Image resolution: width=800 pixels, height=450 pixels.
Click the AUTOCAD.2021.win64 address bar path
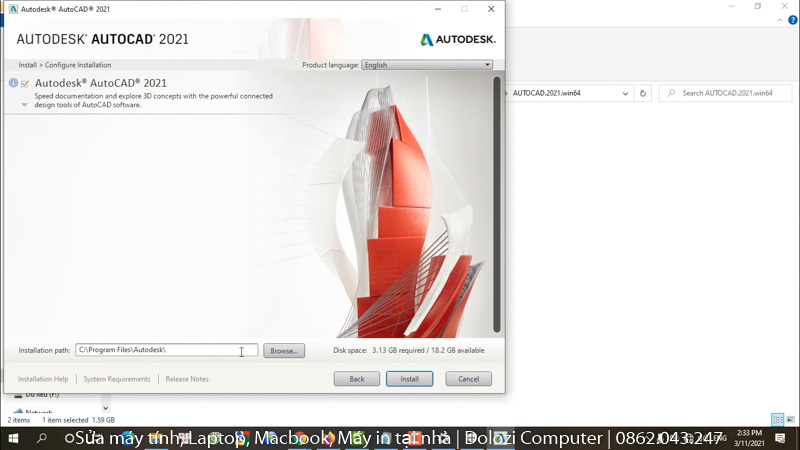pos(546,93)
